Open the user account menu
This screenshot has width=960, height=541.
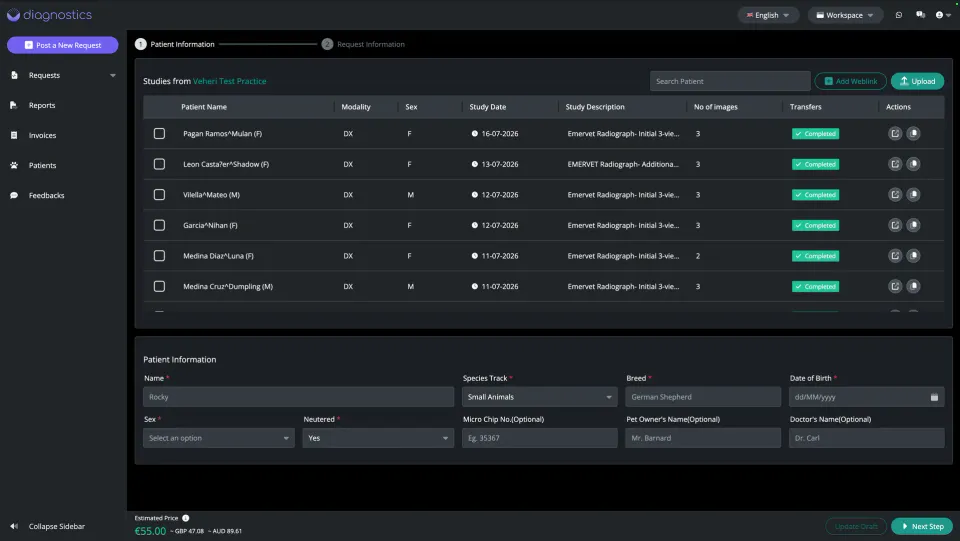coord(943,15)
